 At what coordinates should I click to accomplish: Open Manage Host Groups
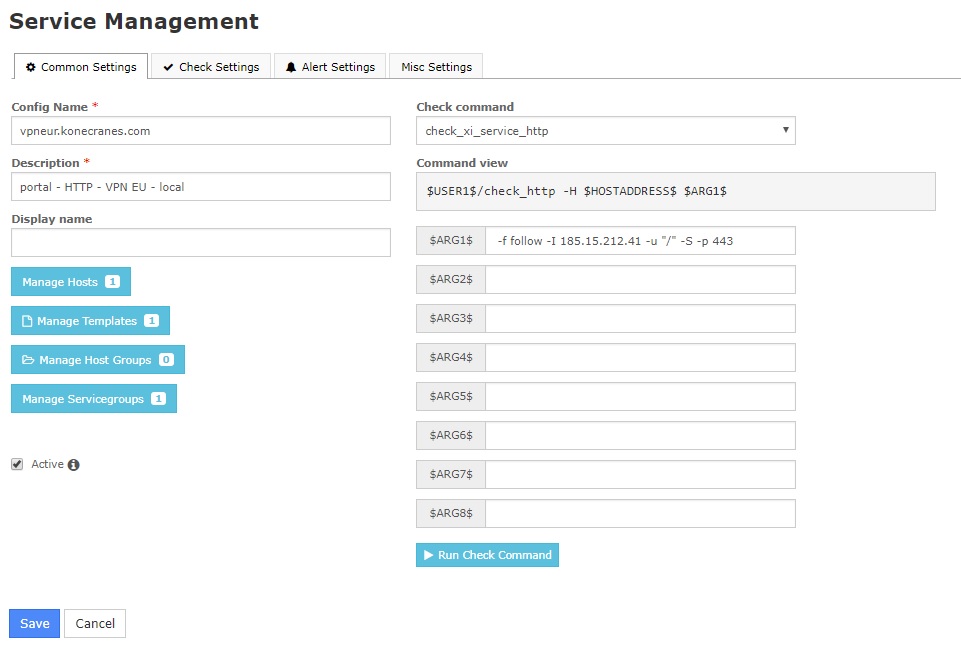pos(98,360)
